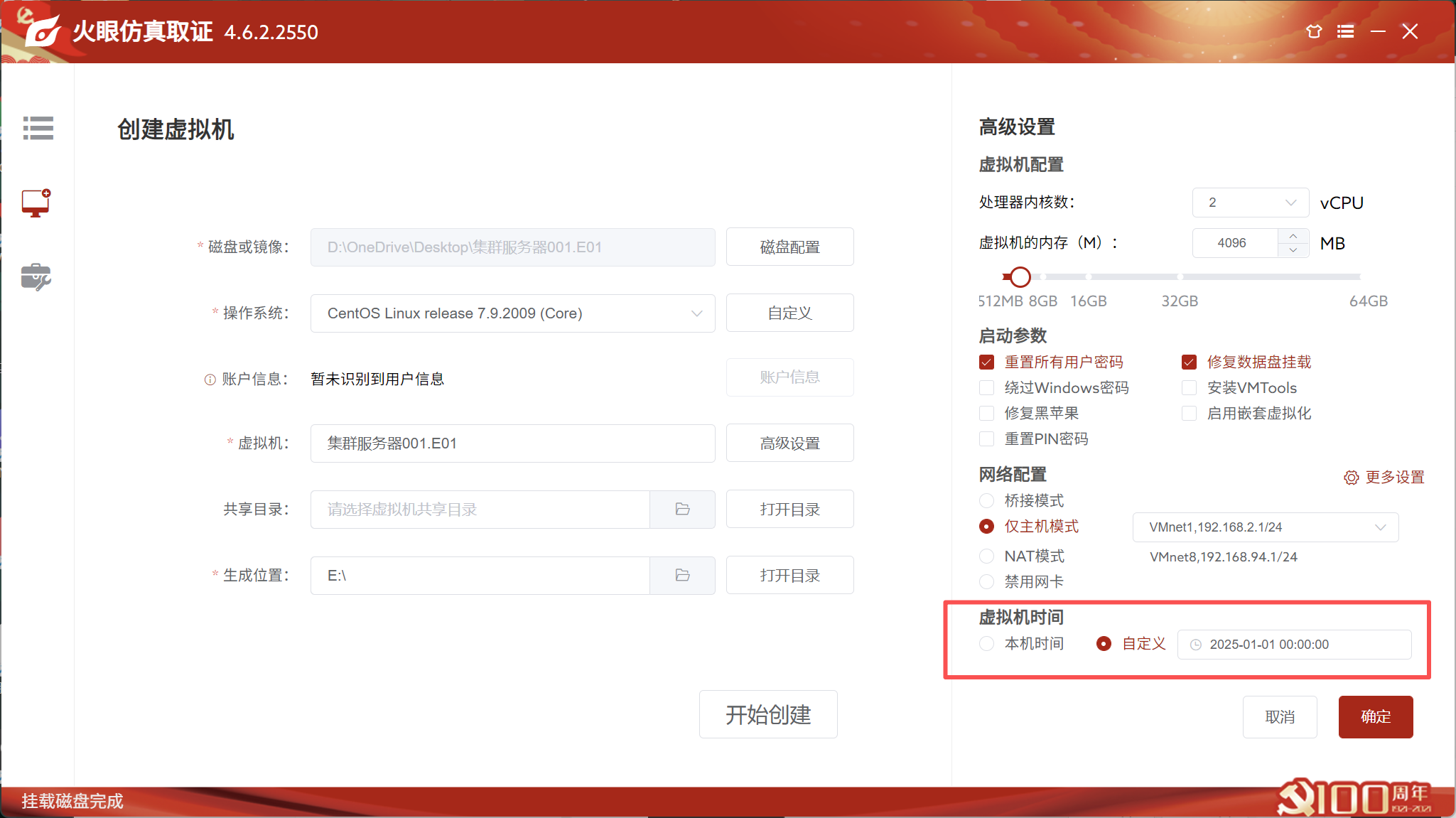Open the 操作系统 CentOS dropdown
The image size is (1456, 818).
512,313
